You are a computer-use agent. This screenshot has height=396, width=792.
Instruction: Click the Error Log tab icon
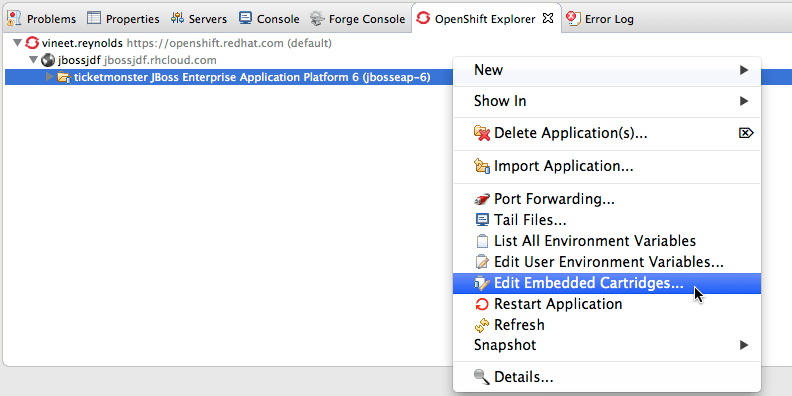tap(573, 19)
